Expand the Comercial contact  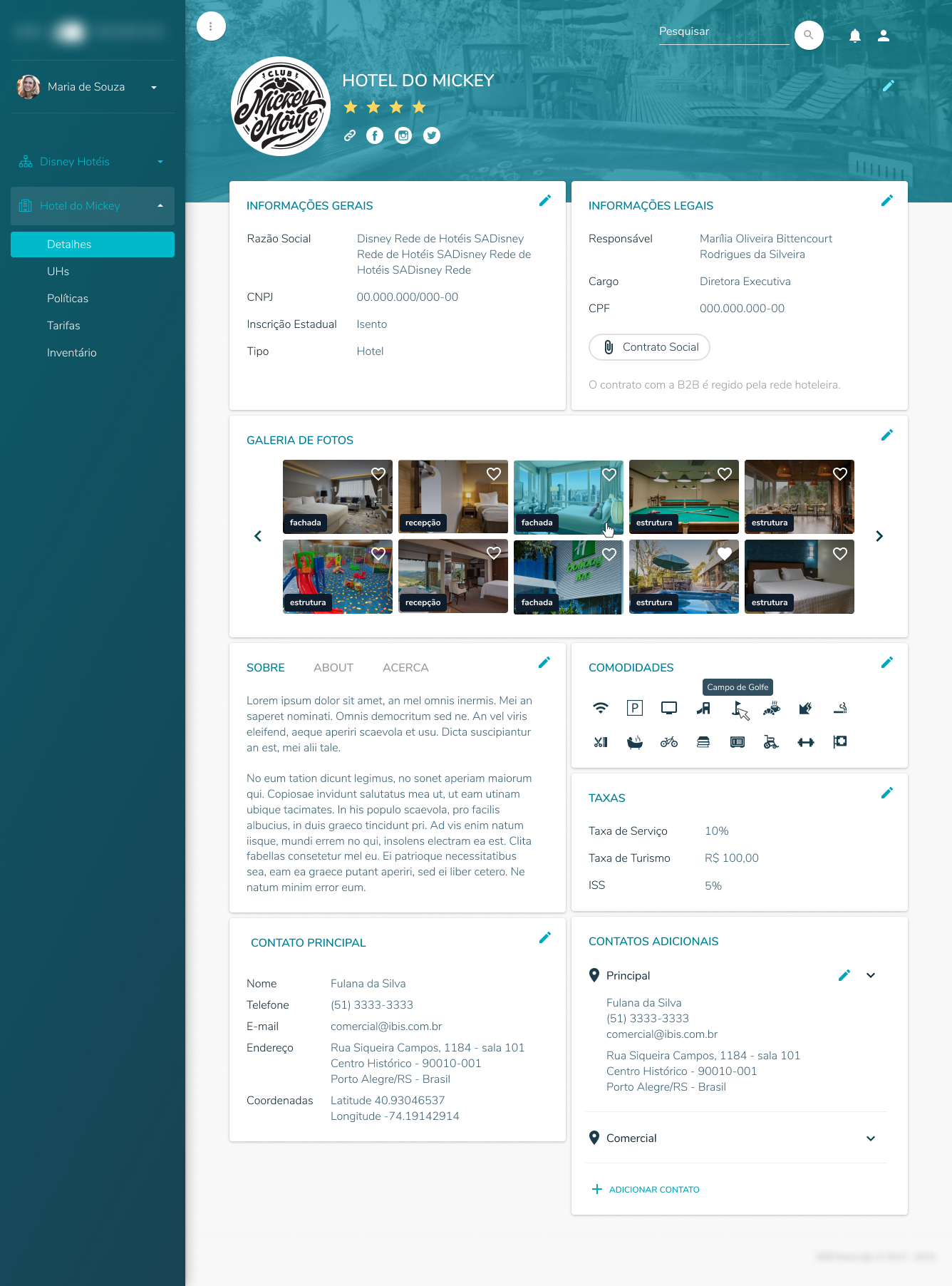pos(871,1138)
